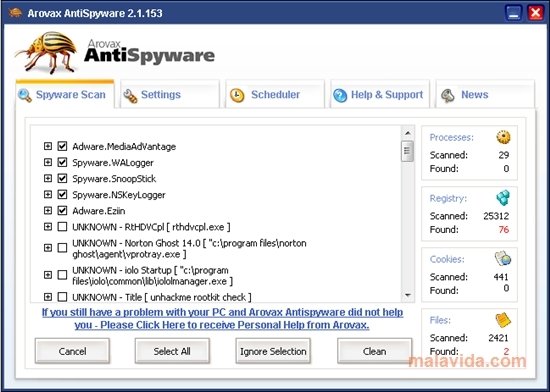Click the title bar beetle icon

pos(15,13)
